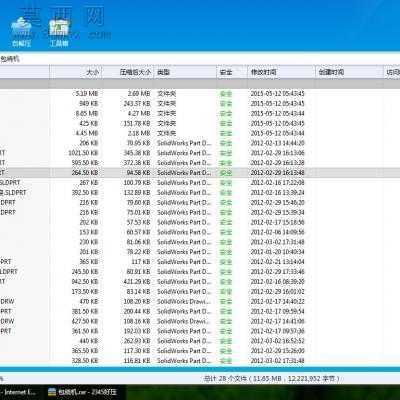
Task: Click the 1021.50 KB size cell
Action: (83, 153)
